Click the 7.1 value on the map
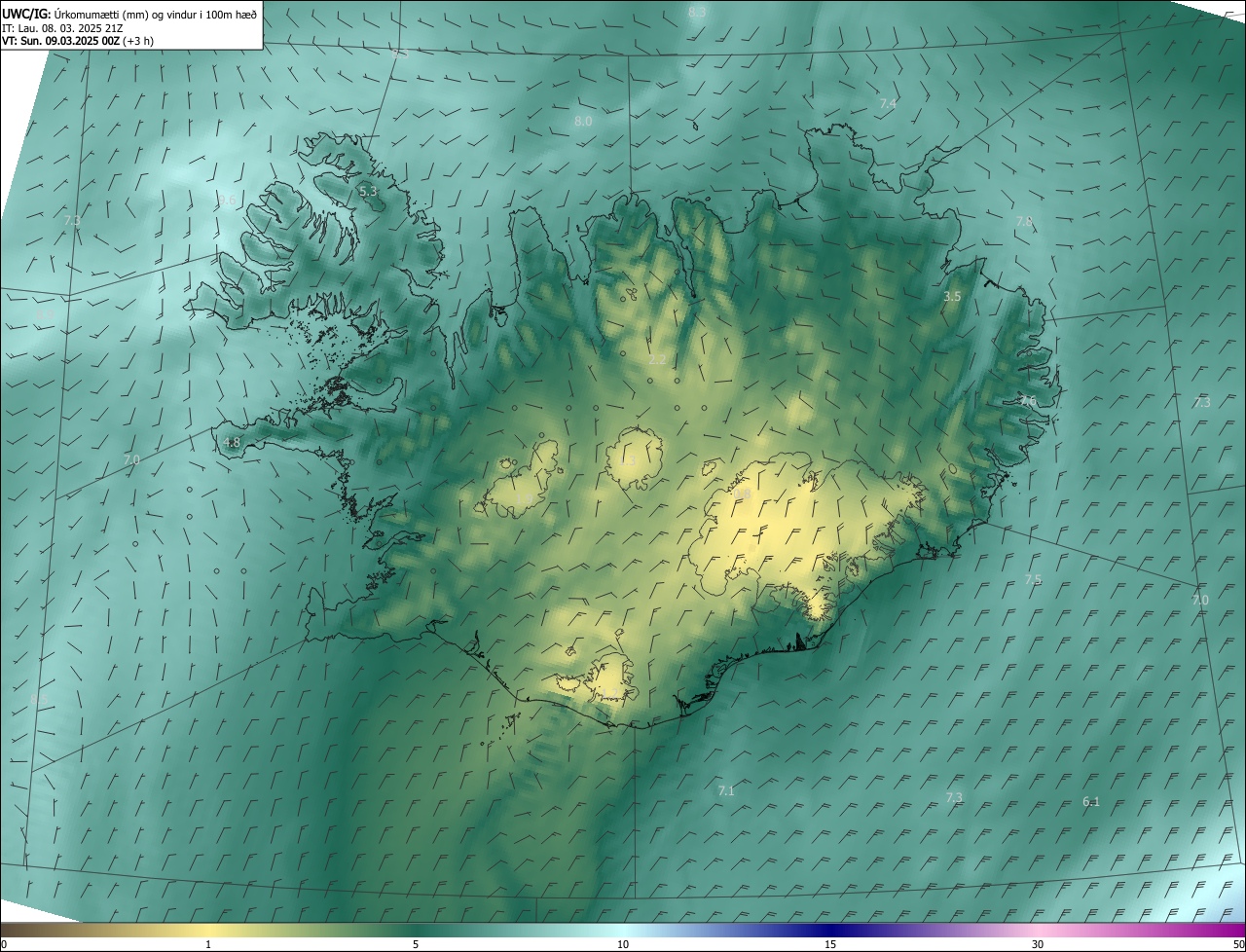The height and width of the screenshot is (952, 1246). click(x=726, y=791)
